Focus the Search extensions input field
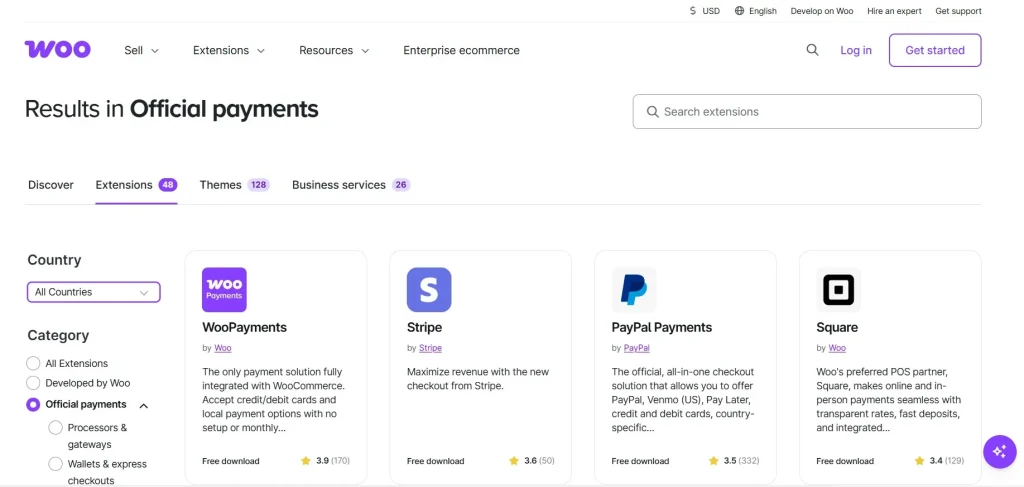Screen dimensions: 1024x487 (x=807, y=112)
